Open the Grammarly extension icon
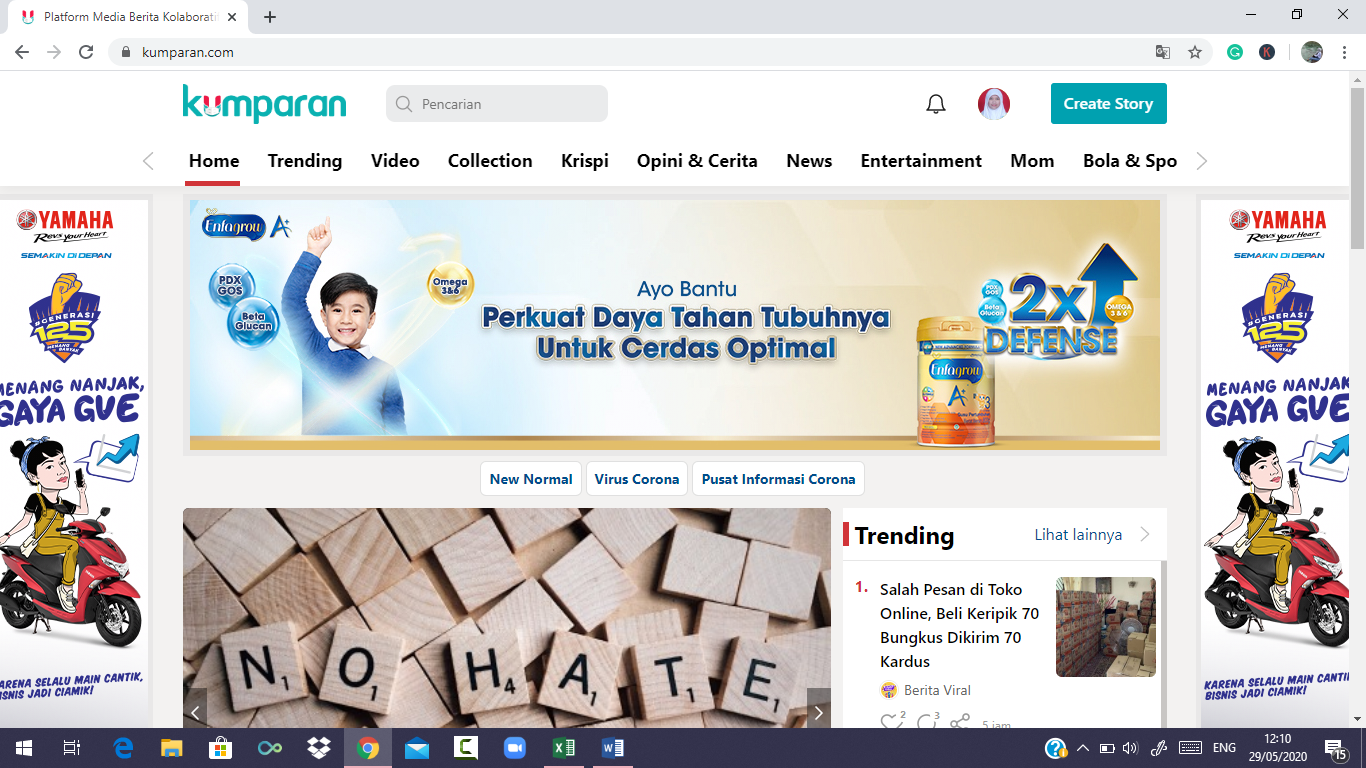 [1235, 52]
